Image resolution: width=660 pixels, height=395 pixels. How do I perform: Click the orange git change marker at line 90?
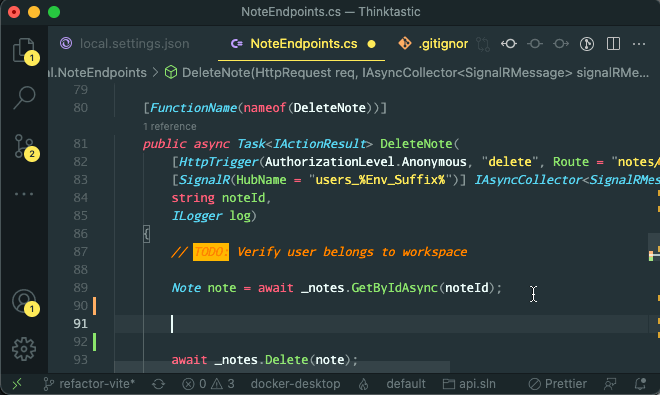[95, 306]
